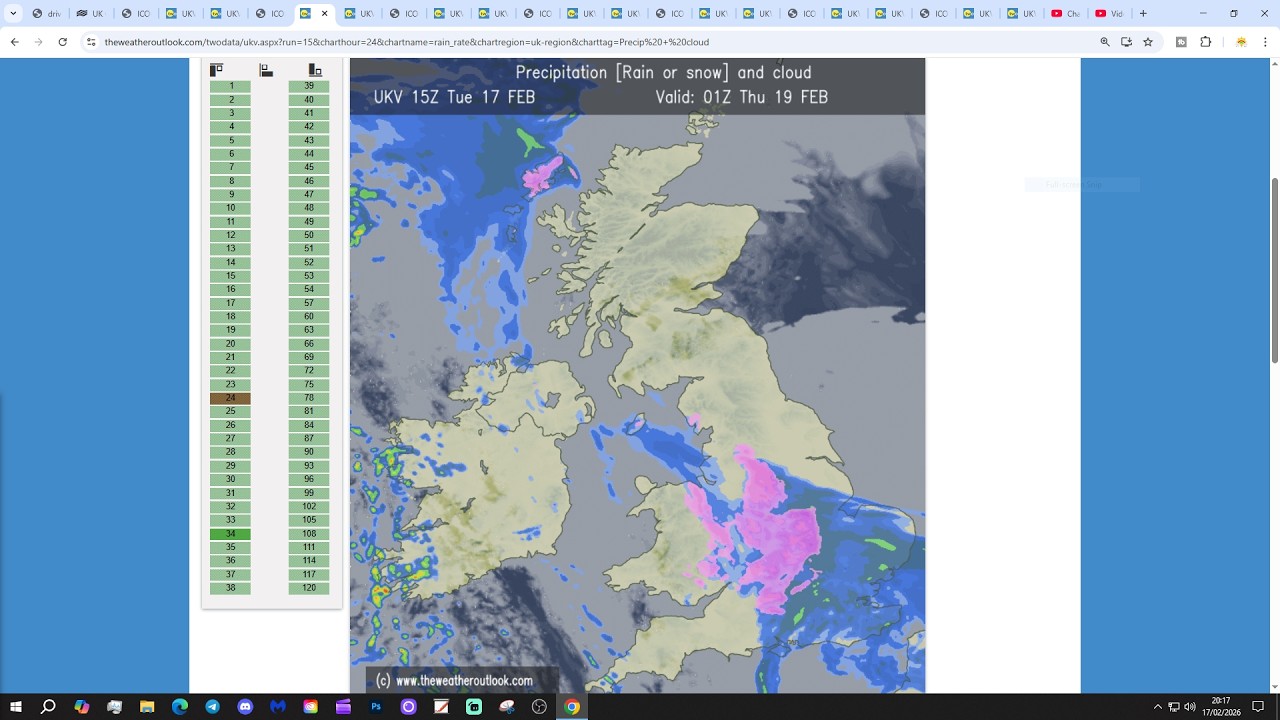This screenshot has height=720, width=1280.
Task: Reload the weather chart page
Action: coord(62,42)
